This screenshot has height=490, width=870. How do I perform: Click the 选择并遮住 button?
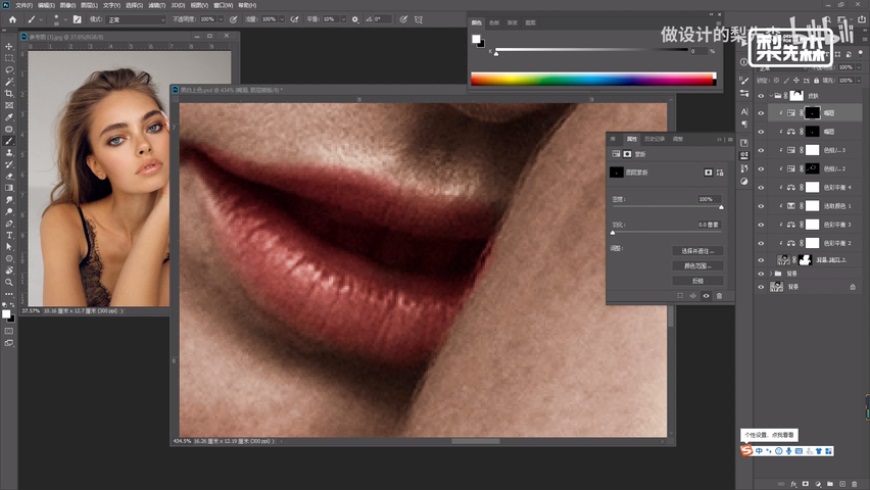click(x=696, y=251)
